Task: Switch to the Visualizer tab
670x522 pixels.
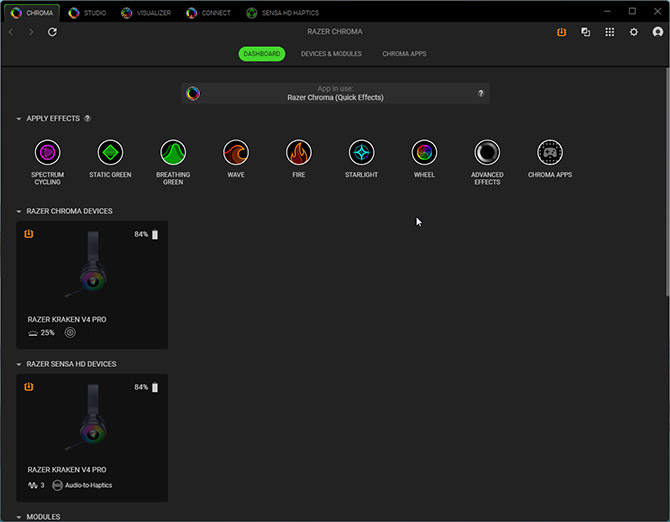Action: pyautogui.click(x=146, y=13)
